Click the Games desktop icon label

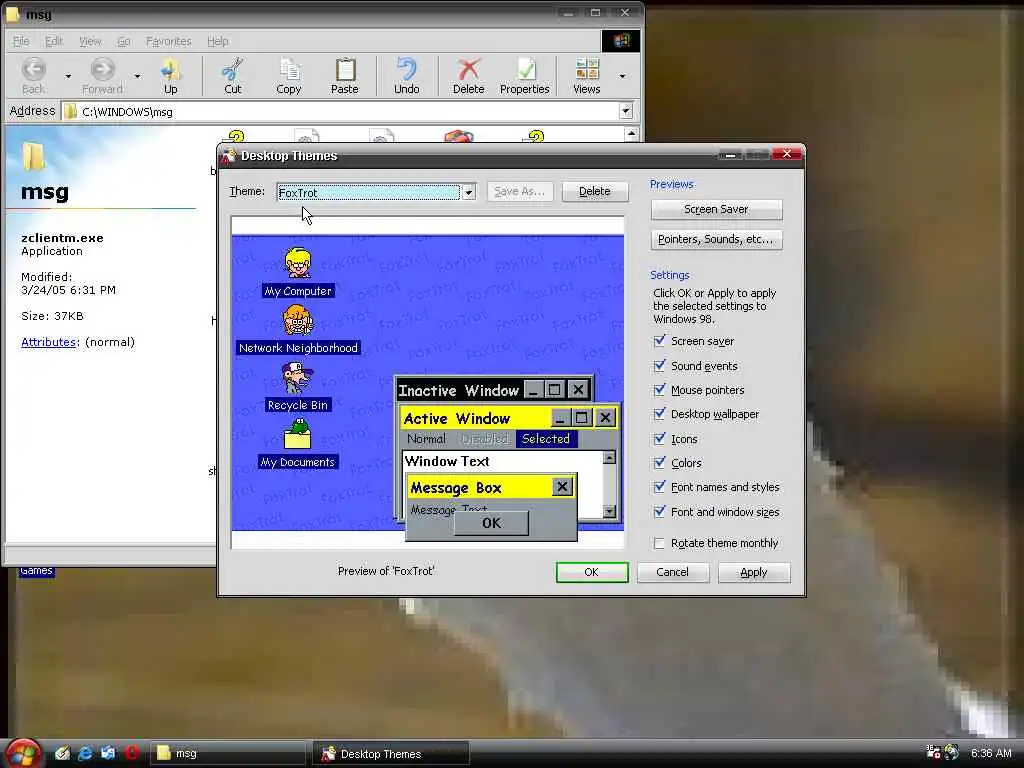(36, 571)
